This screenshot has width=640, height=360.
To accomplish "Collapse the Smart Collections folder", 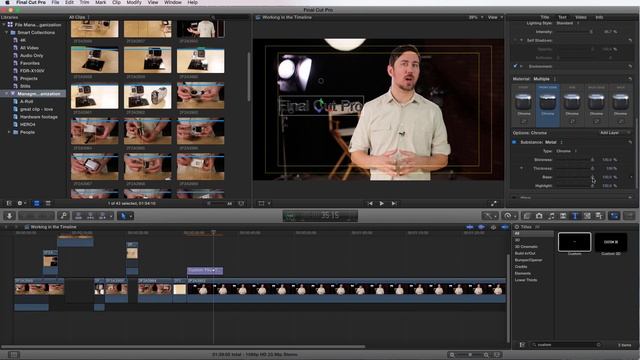I will coord(7,33).
